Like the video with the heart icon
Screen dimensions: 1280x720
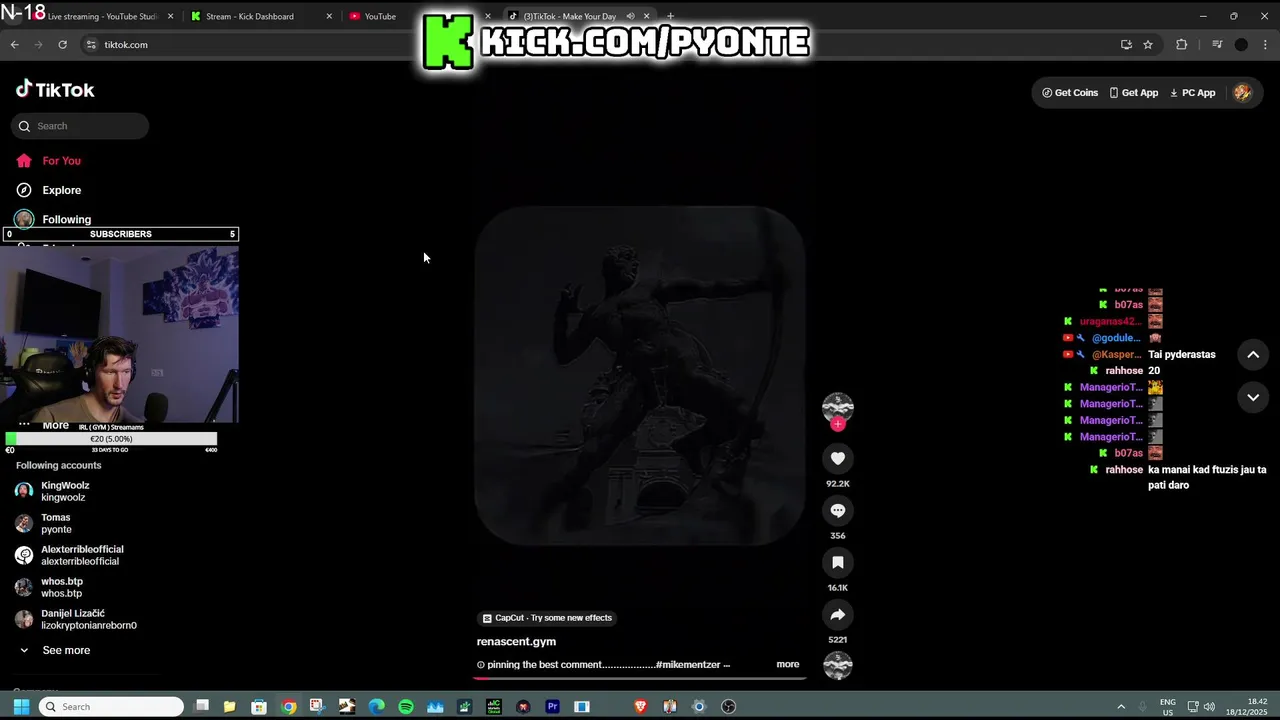coord(838,459)
